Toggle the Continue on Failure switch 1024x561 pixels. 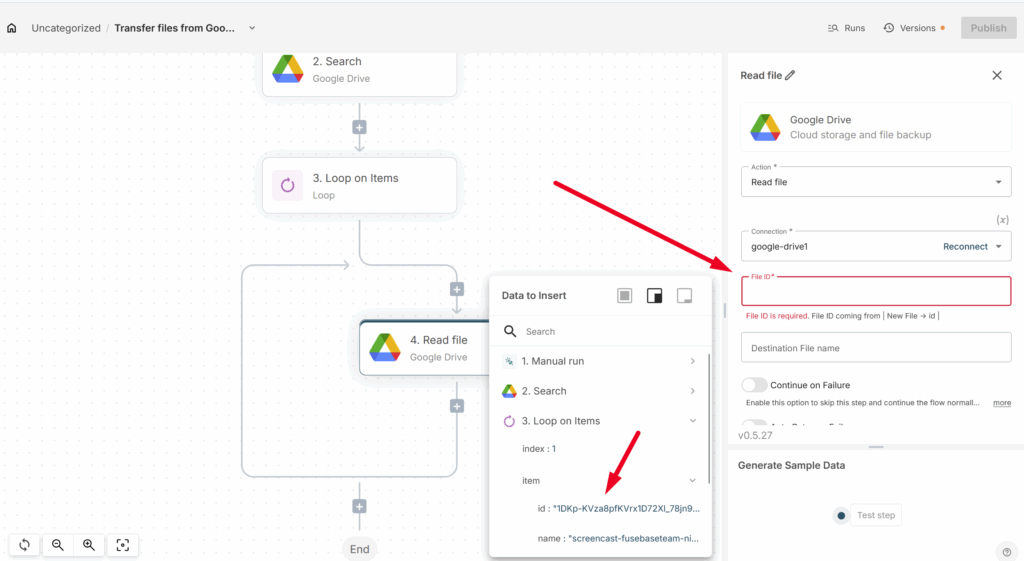[x=755, y=385]
